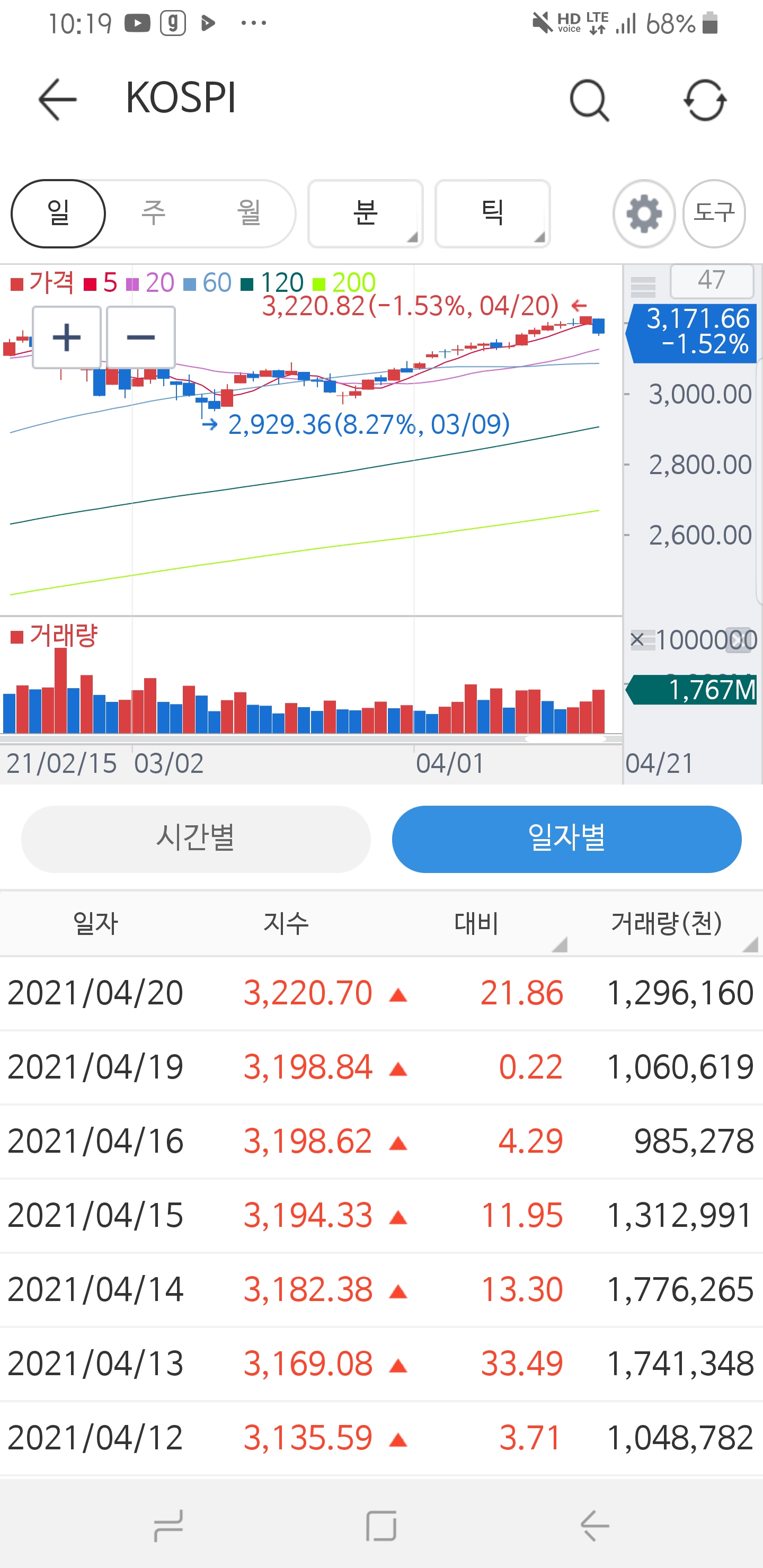This screenshot has width=763, height=1568.
Task: Tap the low label 2,929.36 annotation
Action: pyautogui.click(x=369, y=424)
